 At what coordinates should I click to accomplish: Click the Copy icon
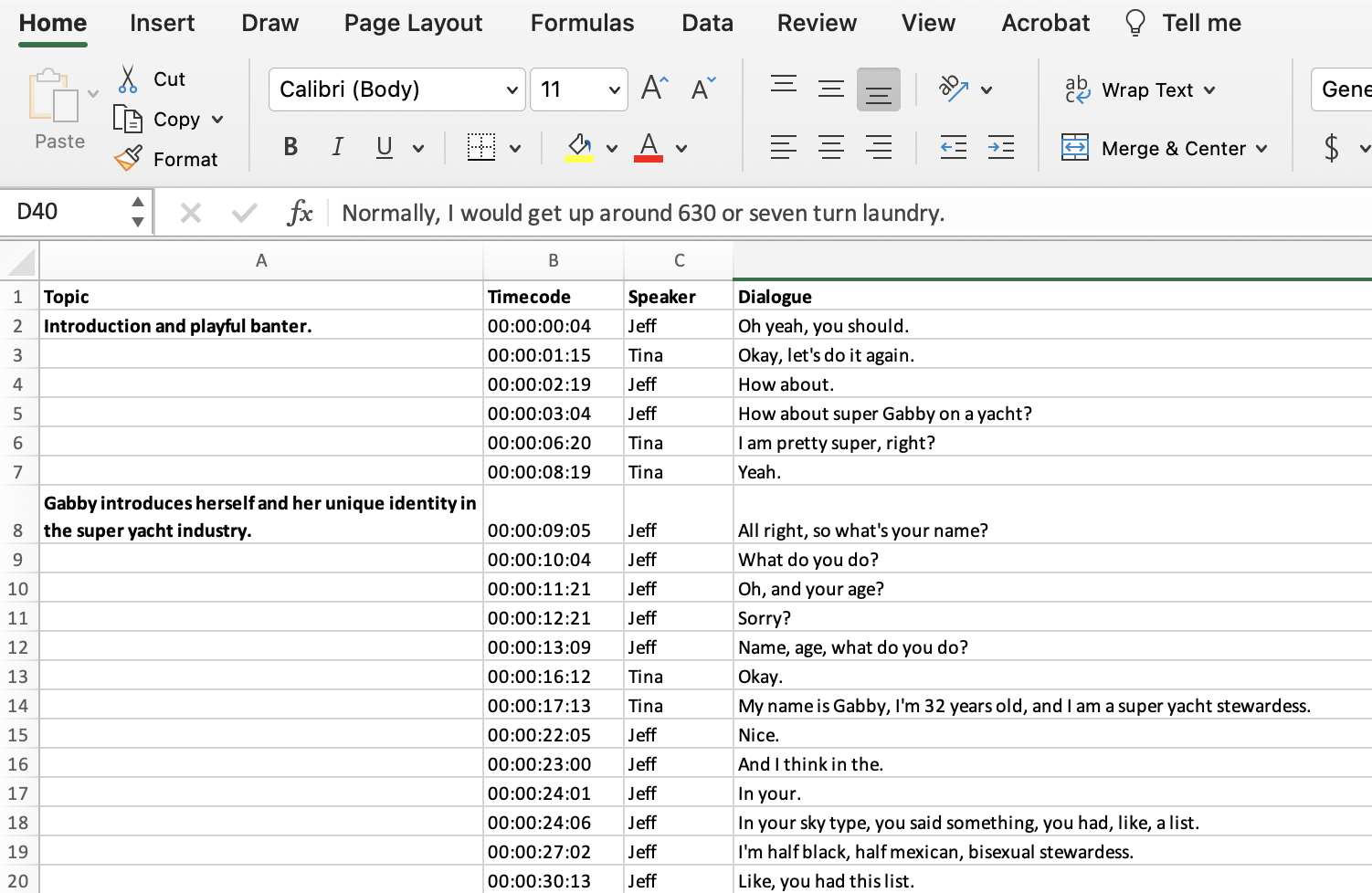coord(127,120)
